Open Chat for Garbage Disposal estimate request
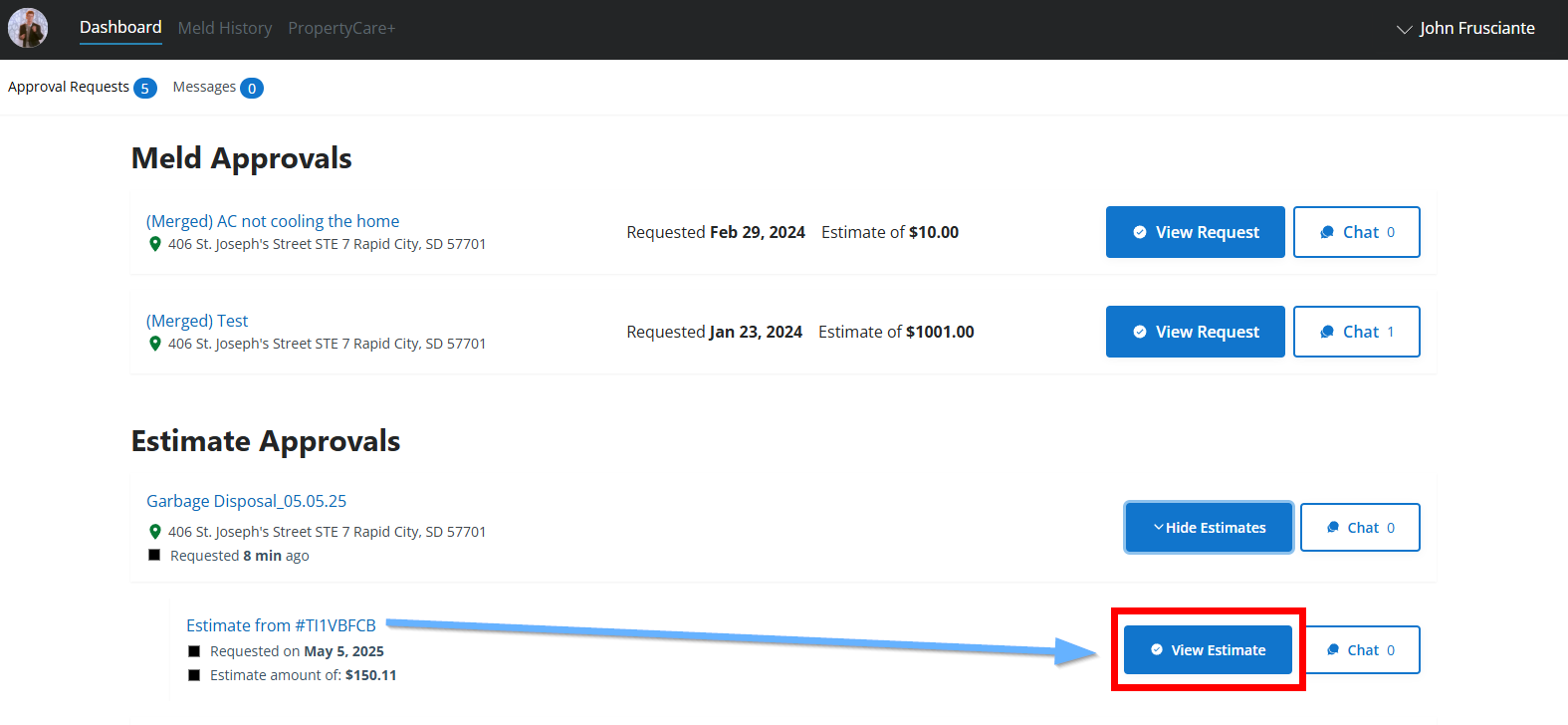 (1360, 528)
